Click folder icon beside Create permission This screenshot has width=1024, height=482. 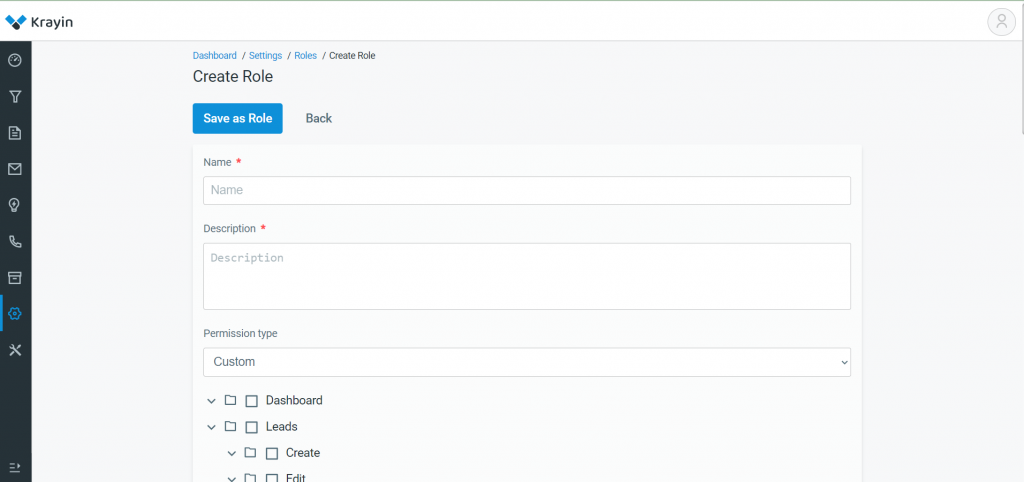[251, 453]
